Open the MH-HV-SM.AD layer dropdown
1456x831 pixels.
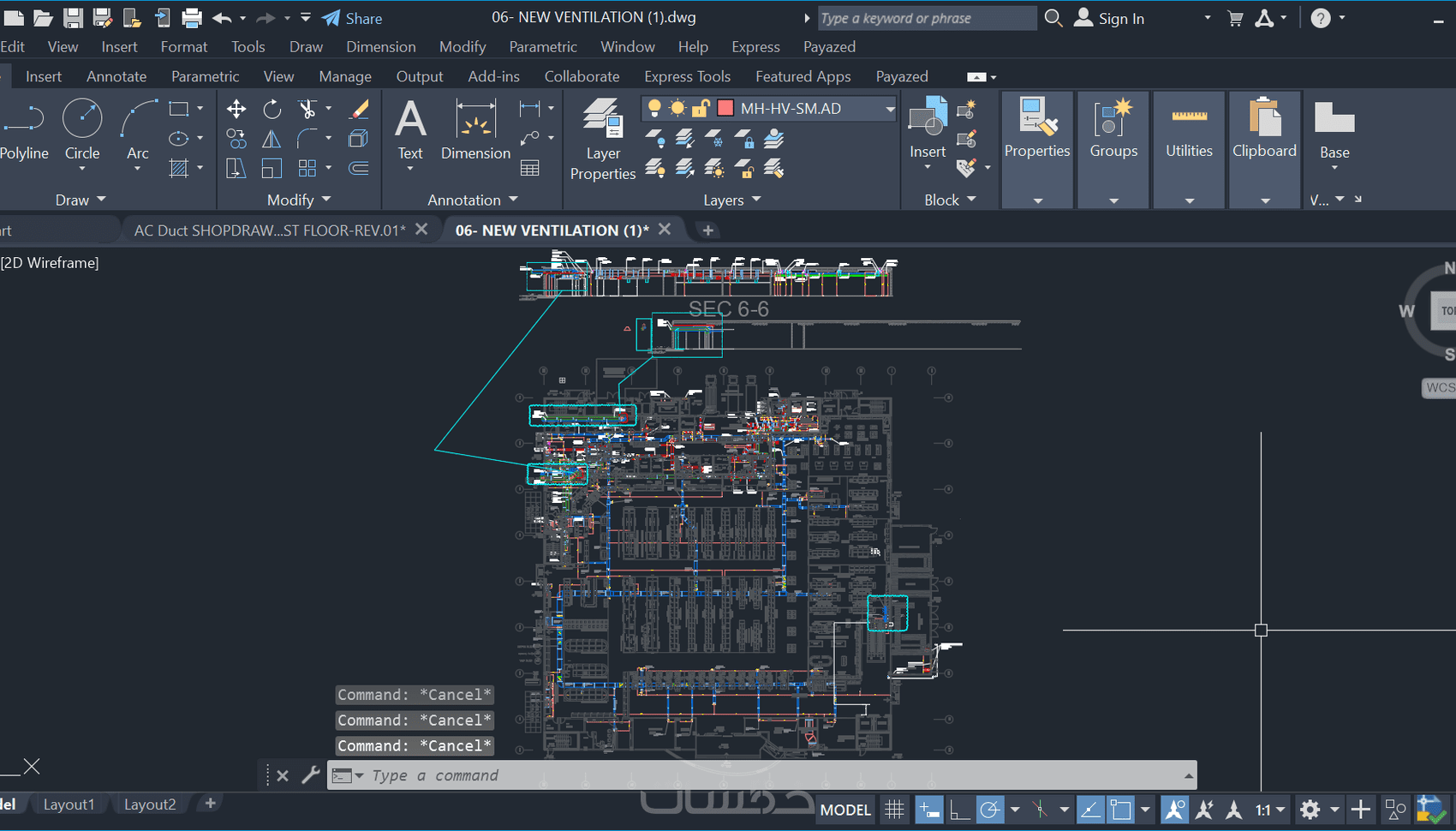[x=890, y=109]
